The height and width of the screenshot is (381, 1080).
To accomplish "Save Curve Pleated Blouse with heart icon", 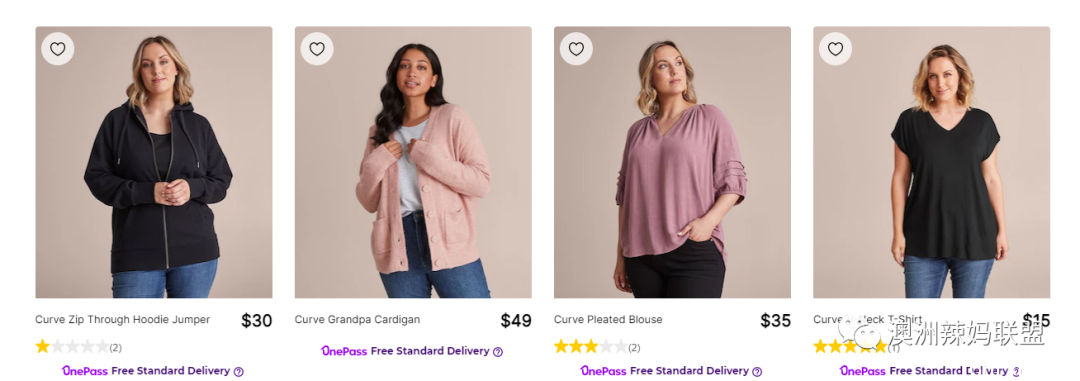I will click(x=577, y=49).
